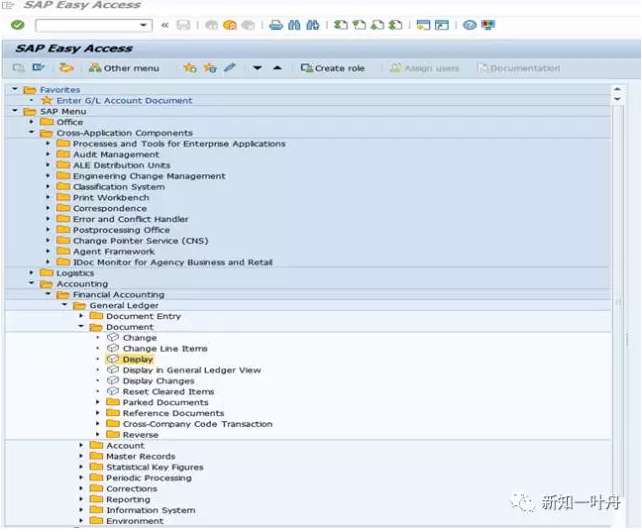This screenshot has width=642, height=532.
Task: Select the Print Workbench folder
Action: (x=111, y=197)
